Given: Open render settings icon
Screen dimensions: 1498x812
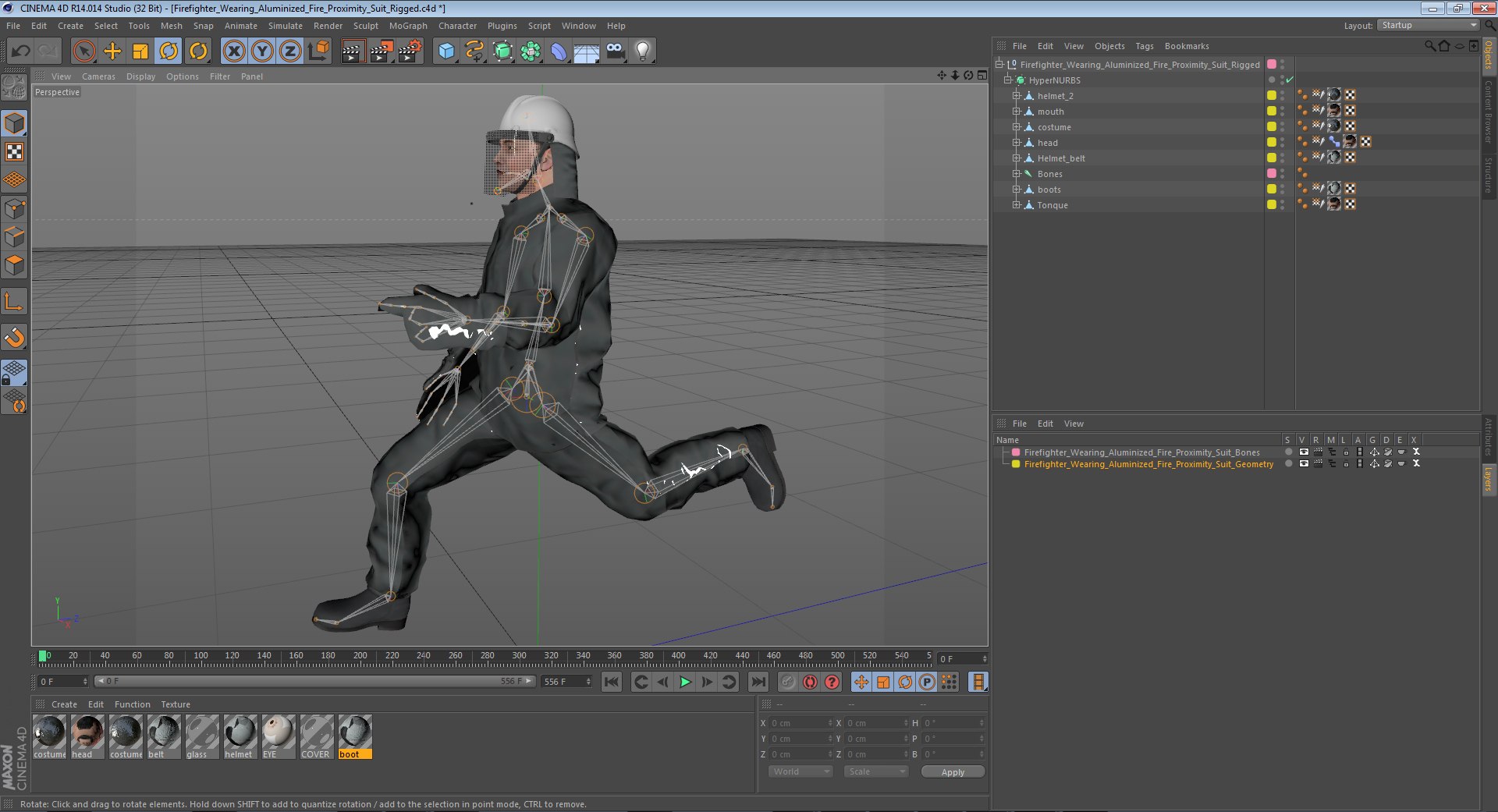Looking at the screenshot, I should (410, 51).
